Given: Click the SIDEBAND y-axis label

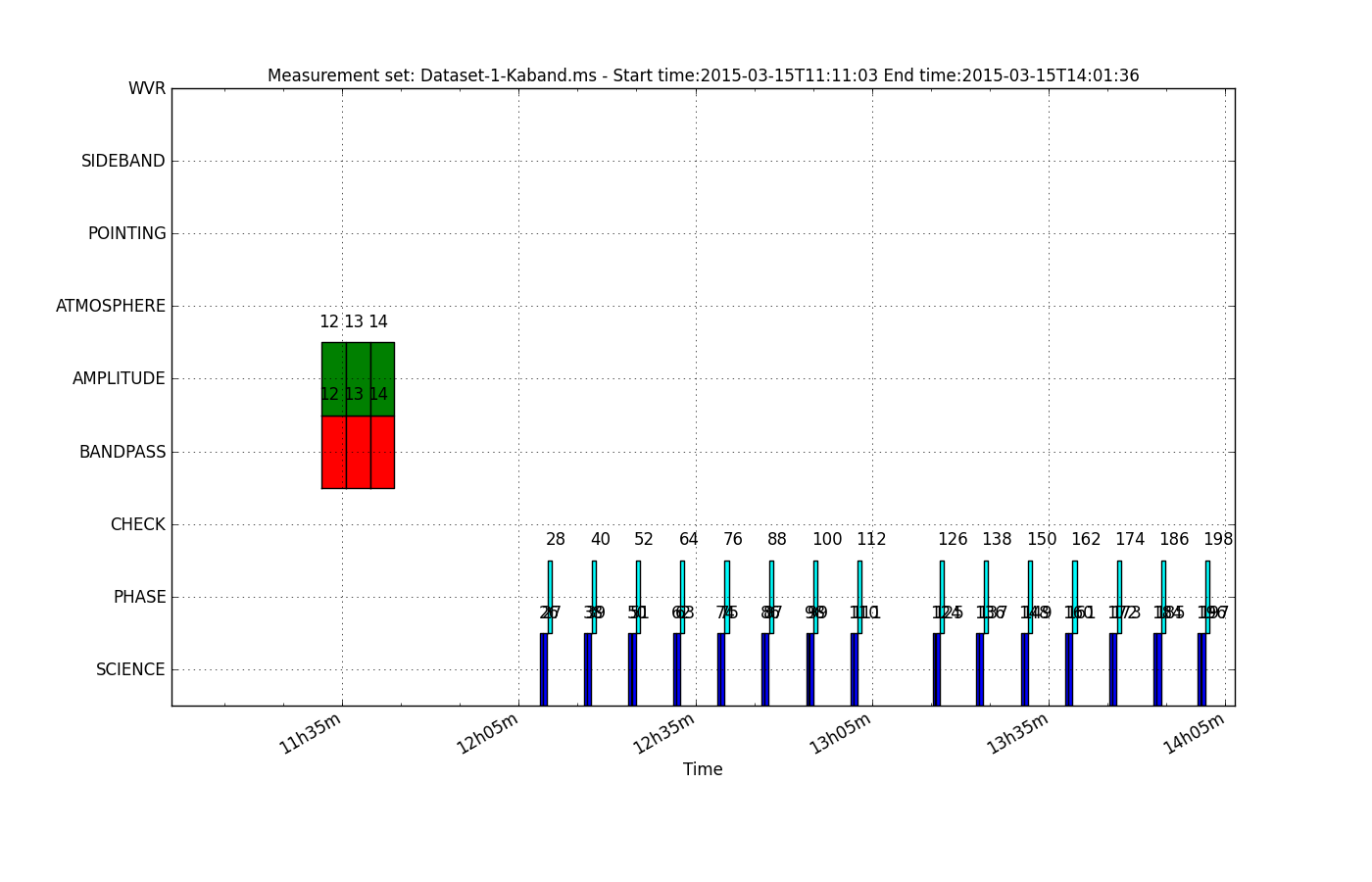Looking at the screenshot, I should click(123, 162).
